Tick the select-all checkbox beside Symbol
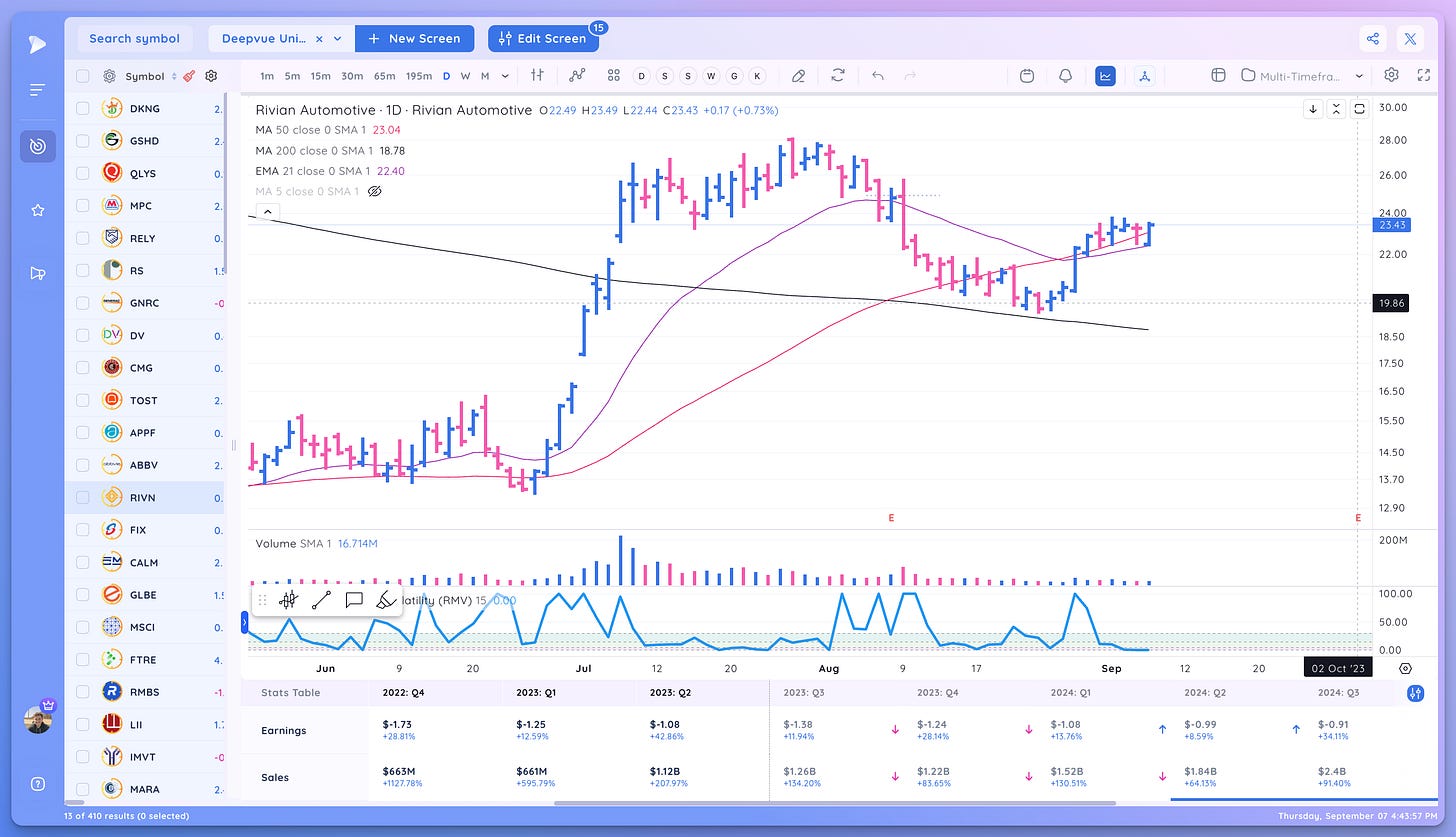This screenshot has width=1456, height=837. coord(82,76)
